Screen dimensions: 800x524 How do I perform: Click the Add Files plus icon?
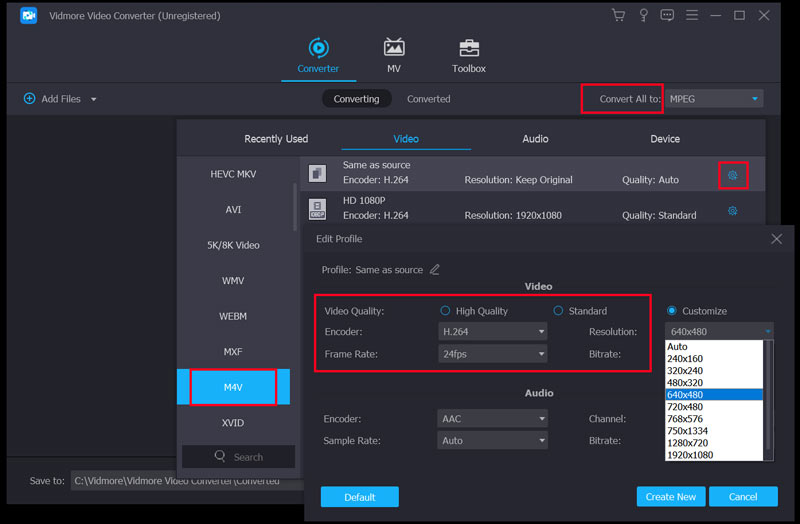(29, 99)
